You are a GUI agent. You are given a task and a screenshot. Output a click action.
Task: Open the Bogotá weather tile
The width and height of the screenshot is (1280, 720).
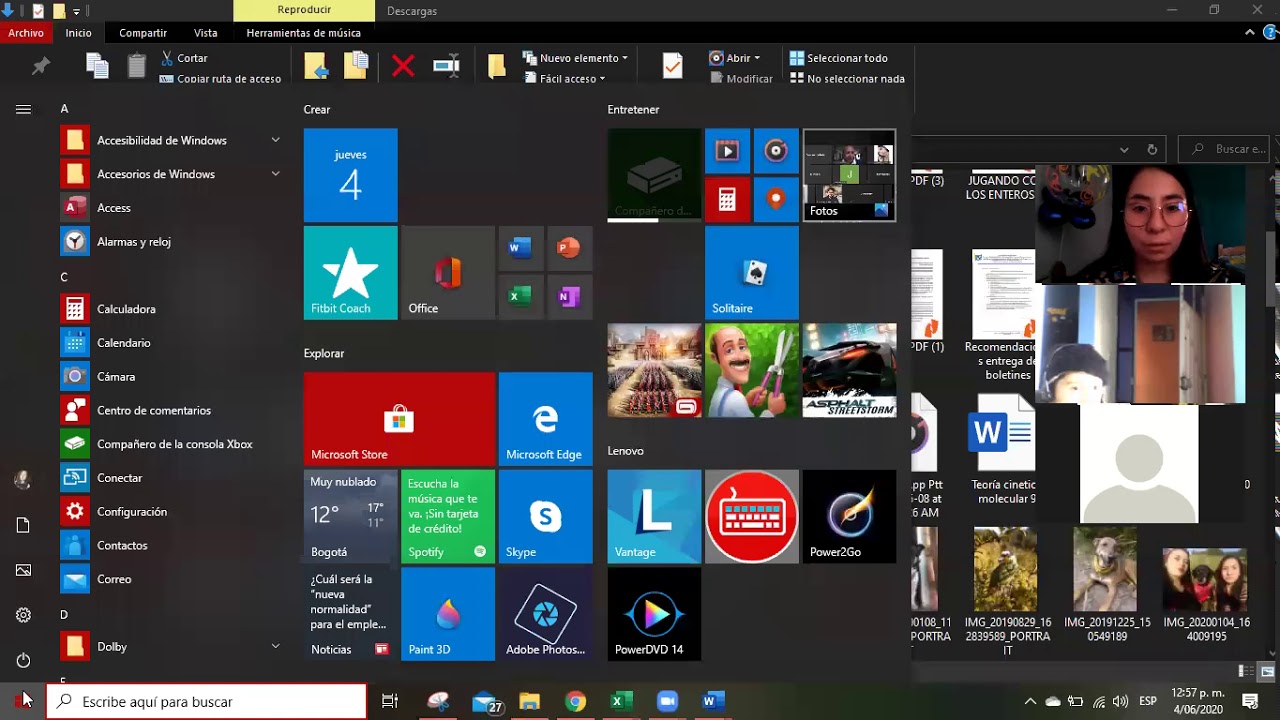(350, 516)
